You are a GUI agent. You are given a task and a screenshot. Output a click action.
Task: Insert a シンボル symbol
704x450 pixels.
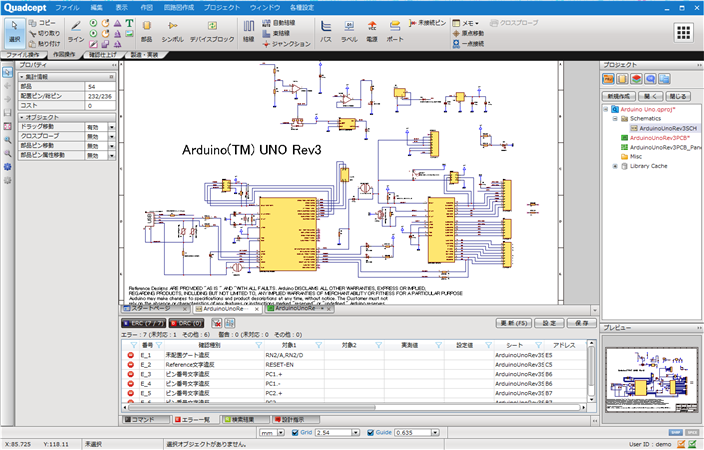click(x=172, y=31)
